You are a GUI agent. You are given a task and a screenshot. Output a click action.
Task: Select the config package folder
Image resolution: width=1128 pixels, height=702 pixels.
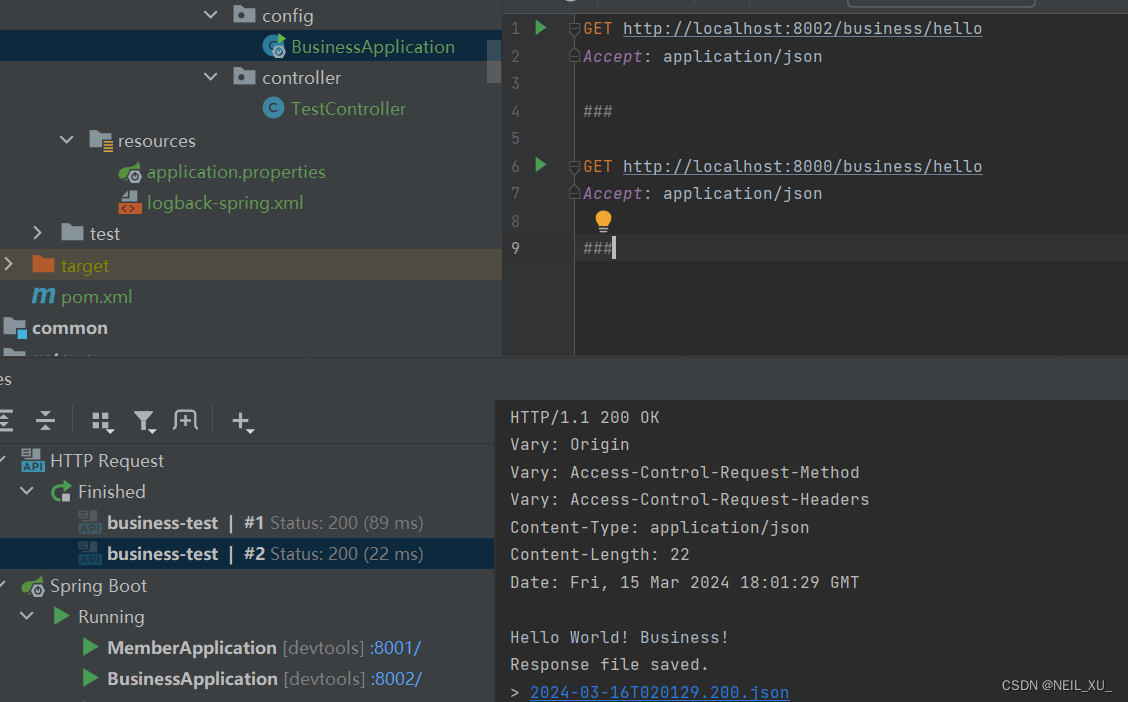(288, 16)
